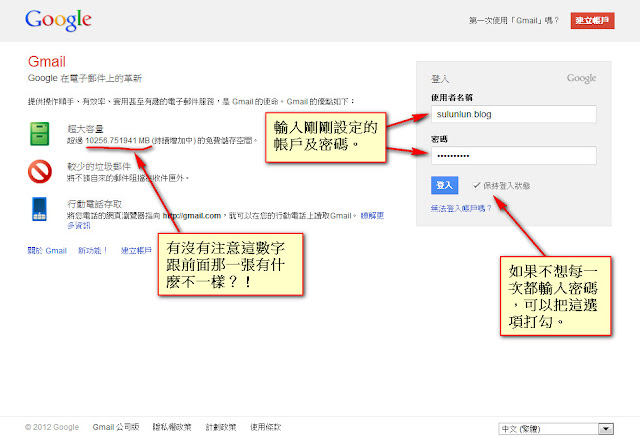Open the 使用條款 terms of use footer link
Screen dimensions: 640x437
[266, 427]
